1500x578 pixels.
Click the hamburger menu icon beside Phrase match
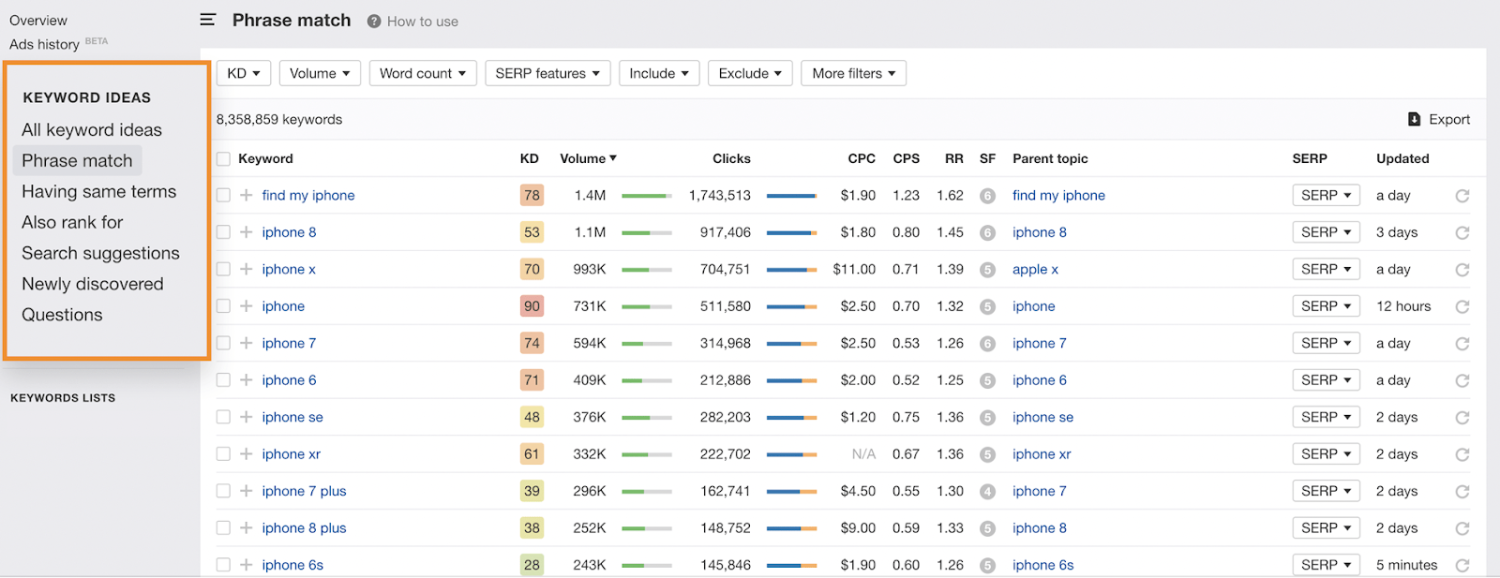(208, 20)
